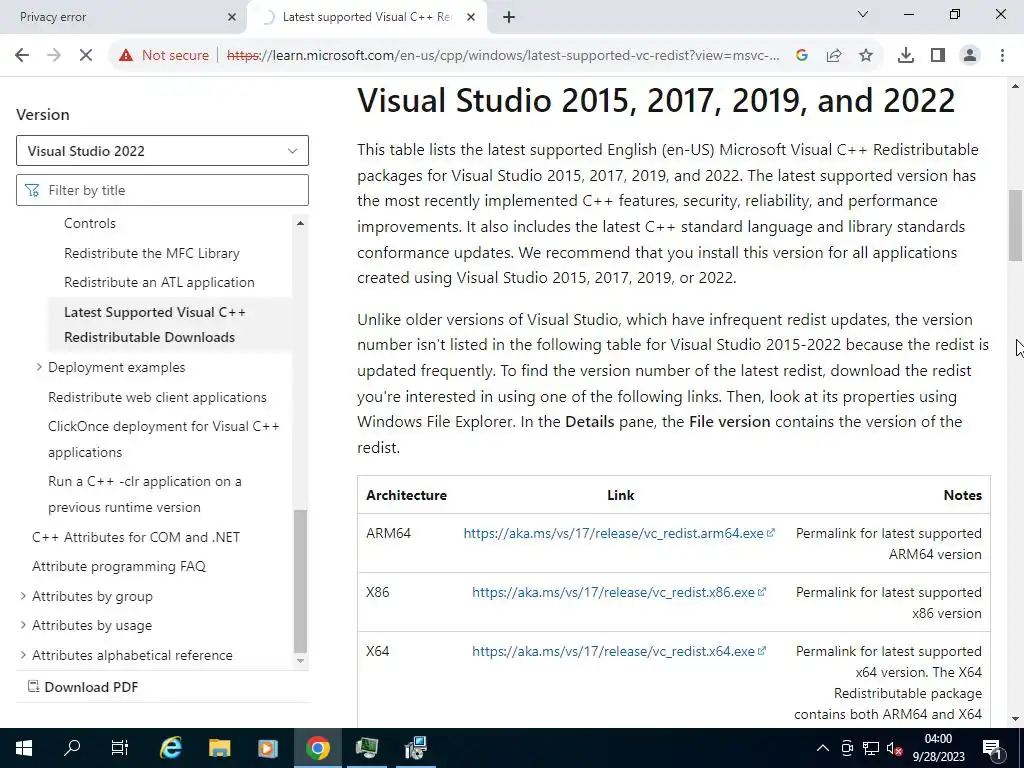Open Controls in sidebar
Screen dimensions: 1024x768
click(x=89, y=223)
